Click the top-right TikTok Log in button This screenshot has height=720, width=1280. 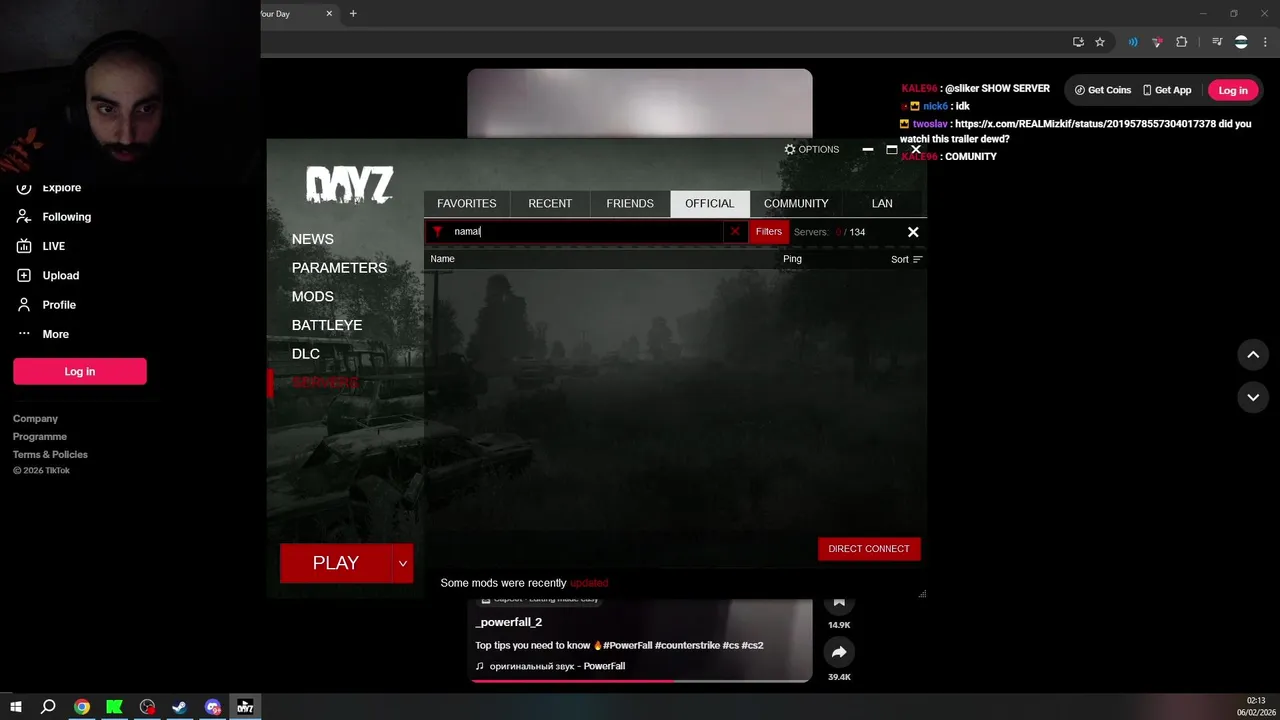tap(1233, 90)
